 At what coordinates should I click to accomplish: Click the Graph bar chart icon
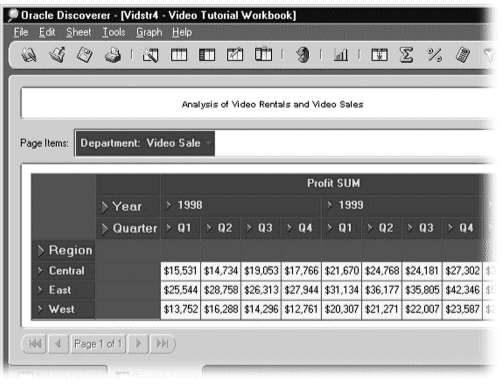coord(341,55)
